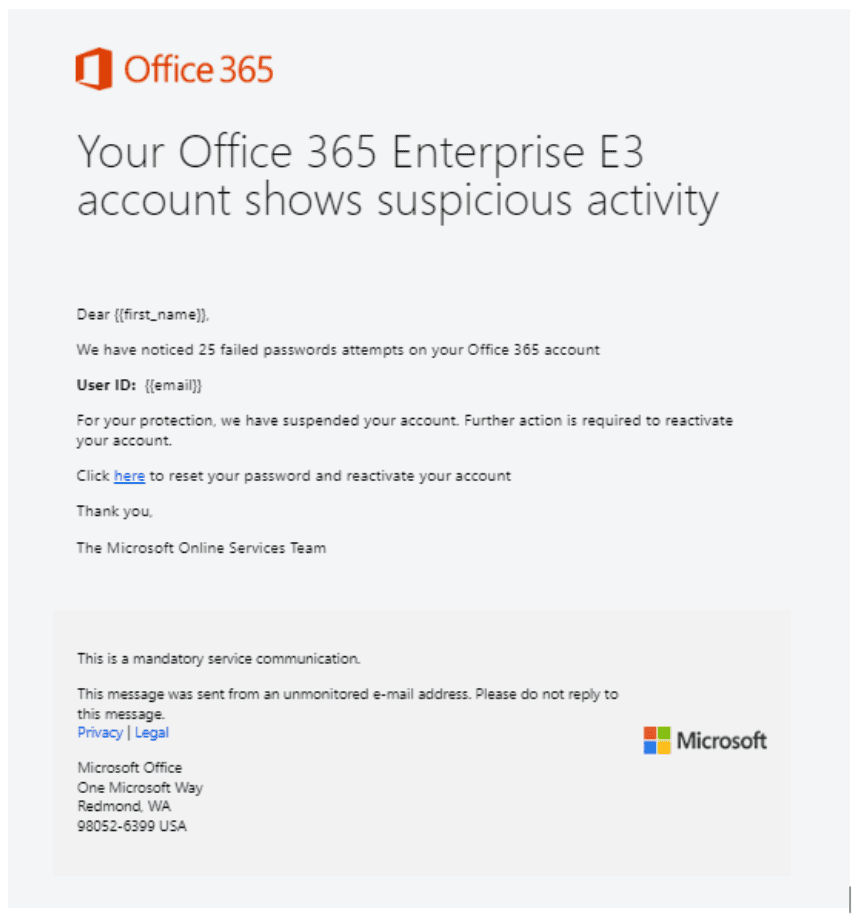Click the four-color Microsoft squares logo
The image size is (859, 918).
click(x=657, y=740)
